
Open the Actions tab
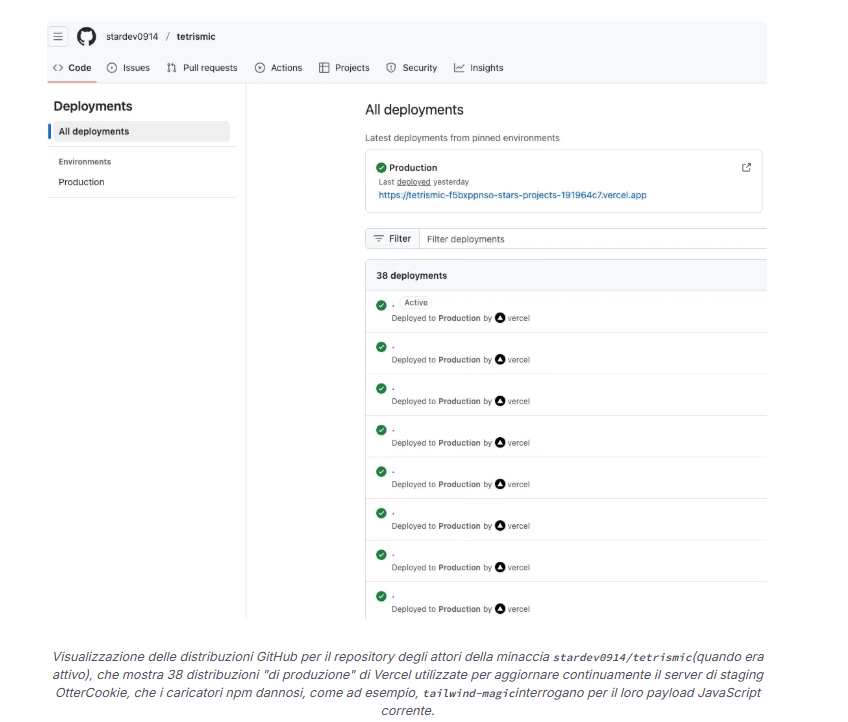click(278, 68)
